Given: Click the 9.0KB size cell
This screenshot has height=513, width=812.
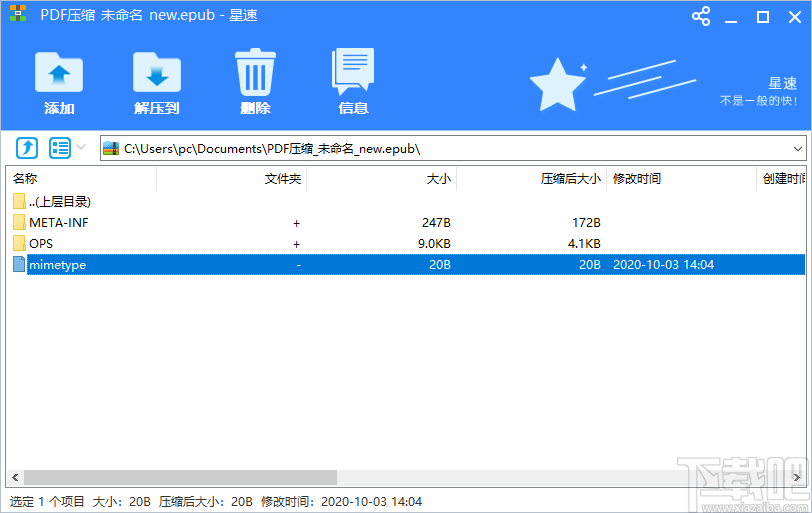Looking at the screenshot, I should pos(434,243).
